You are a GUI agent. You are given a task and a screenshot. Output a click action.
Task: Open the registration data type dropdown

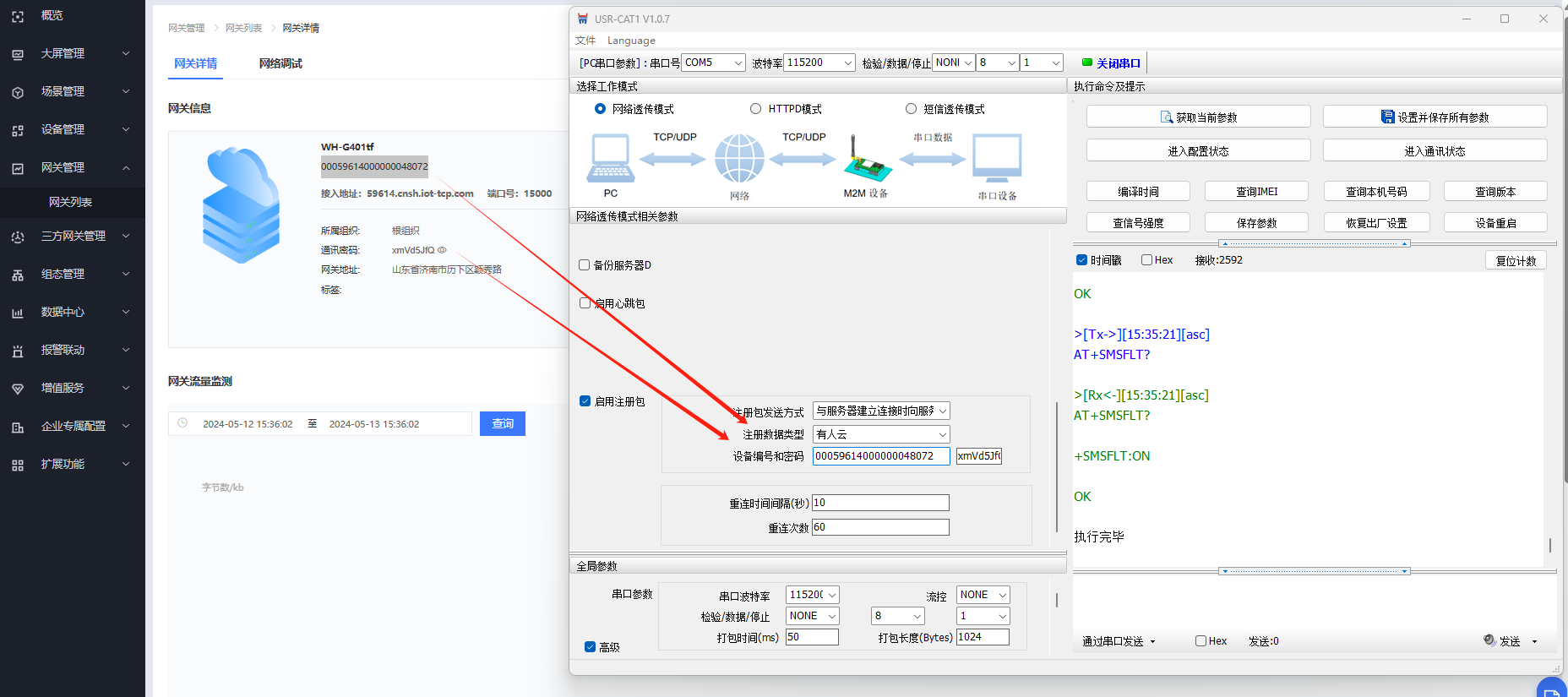click(880, 434)
